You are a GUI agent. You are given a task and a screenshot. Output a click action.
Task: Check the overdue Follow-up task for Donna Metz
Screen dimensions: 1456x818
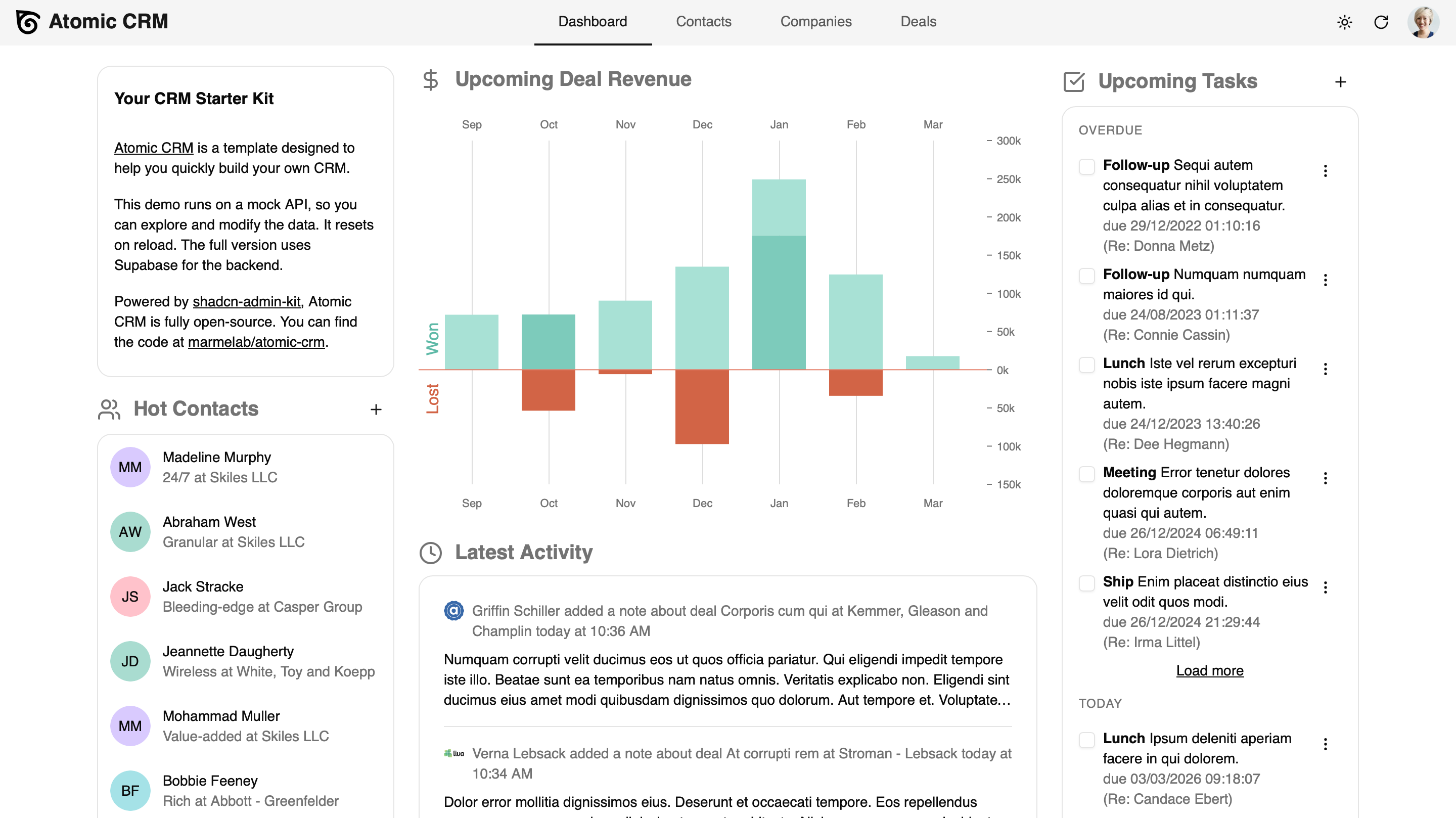(1086, 167)
